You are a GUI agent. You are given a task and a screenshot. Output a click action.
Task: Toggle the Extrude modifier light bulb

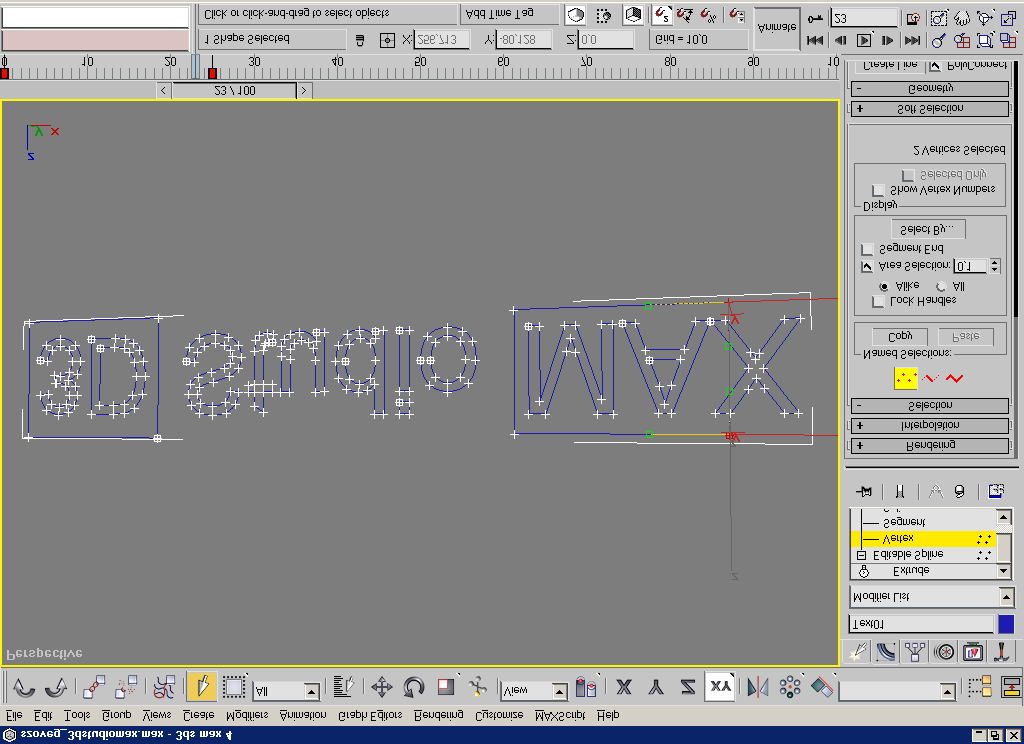(864, 572)
